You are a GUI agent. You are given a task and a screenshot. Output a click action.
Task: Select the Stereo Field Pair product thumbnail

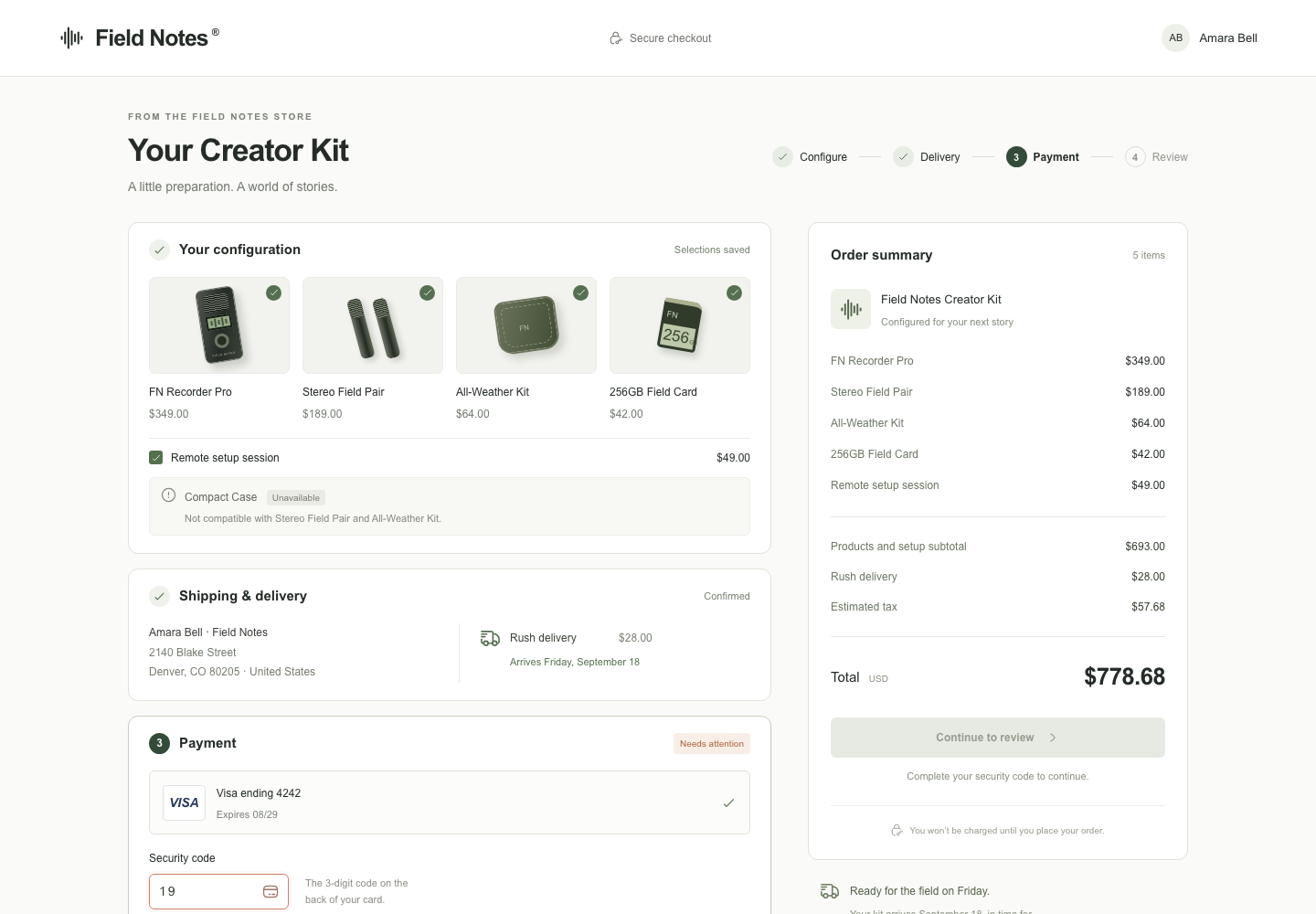pos(373,325)
